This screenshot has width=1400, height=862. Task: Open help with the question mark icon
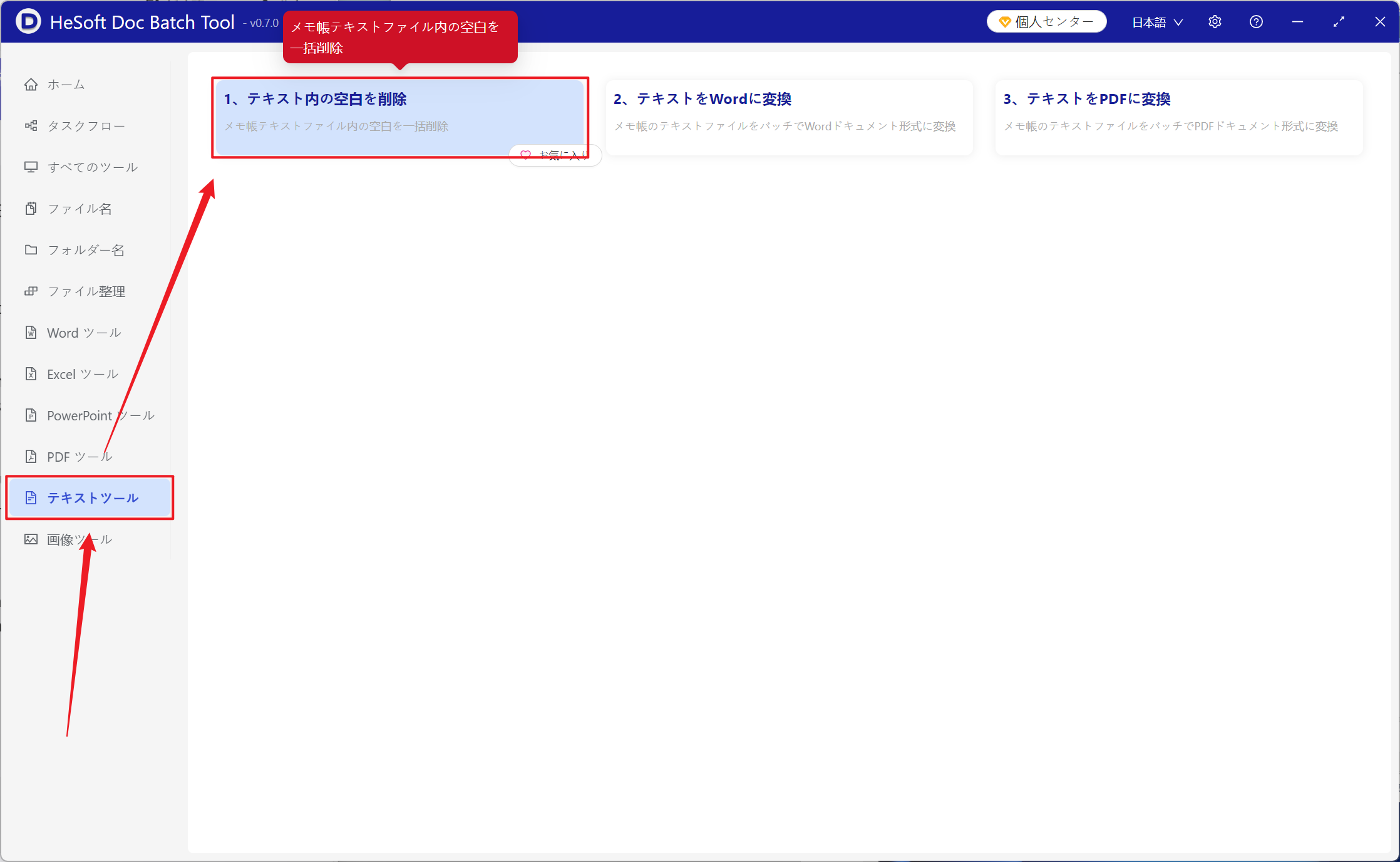click(1256, 22)
